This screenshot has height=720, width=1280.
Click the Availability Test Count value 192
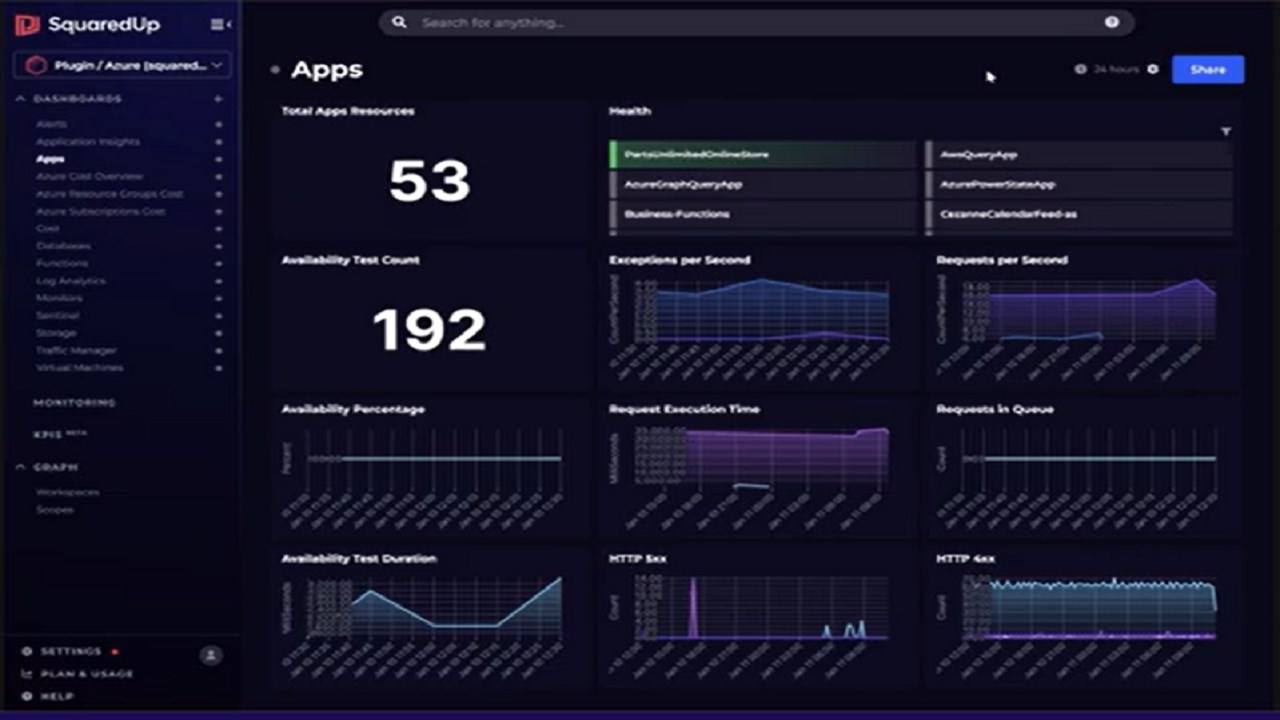[x=430, y=330]
